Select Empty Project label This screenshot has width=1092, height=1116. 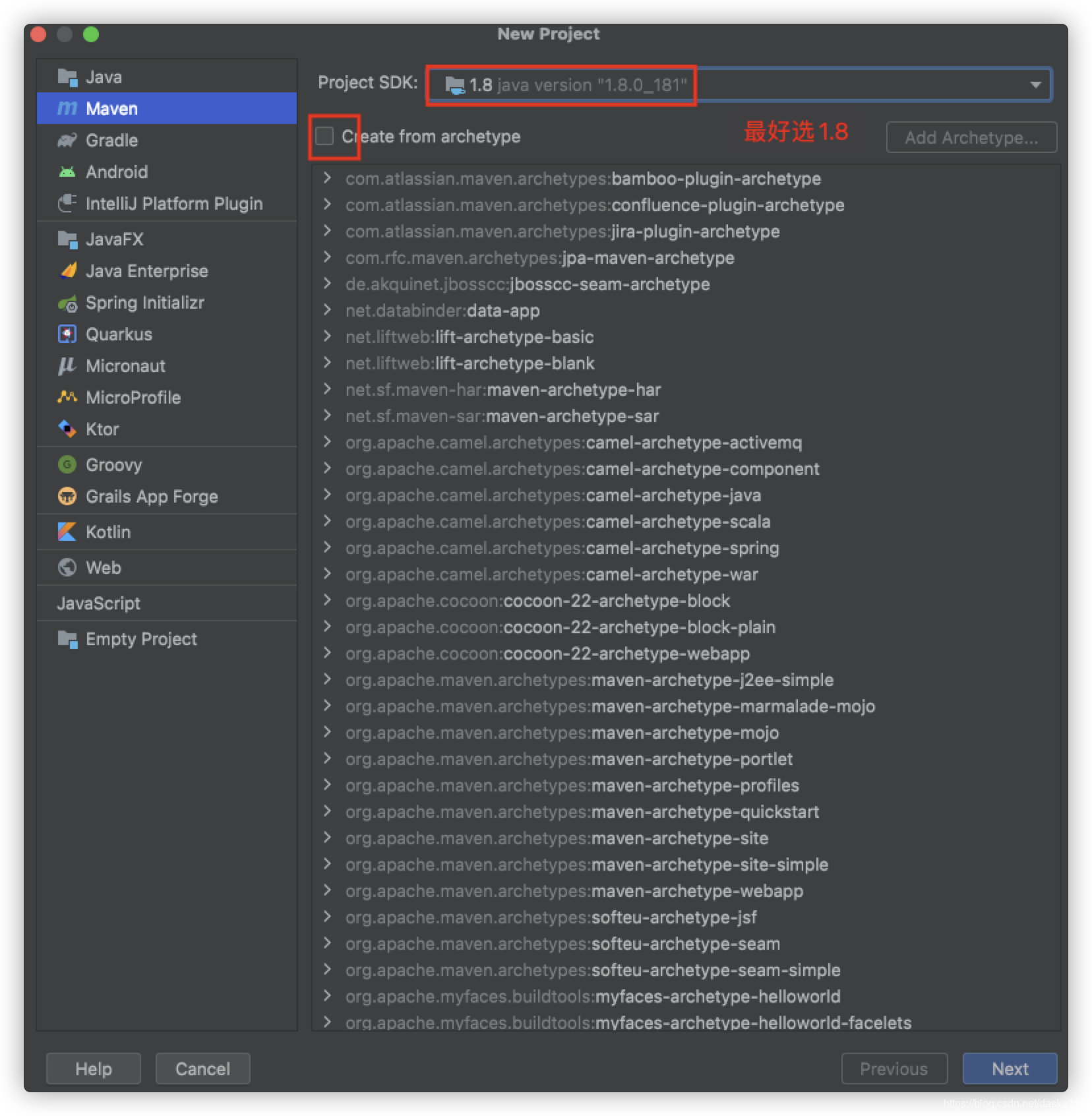[x=141, y=640]
